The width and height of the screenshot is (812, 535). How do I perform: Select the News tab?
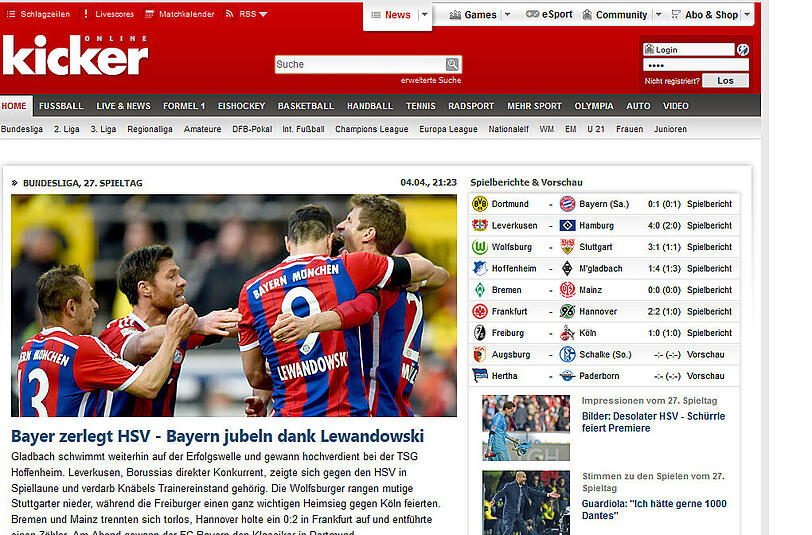tap(392, 15)
